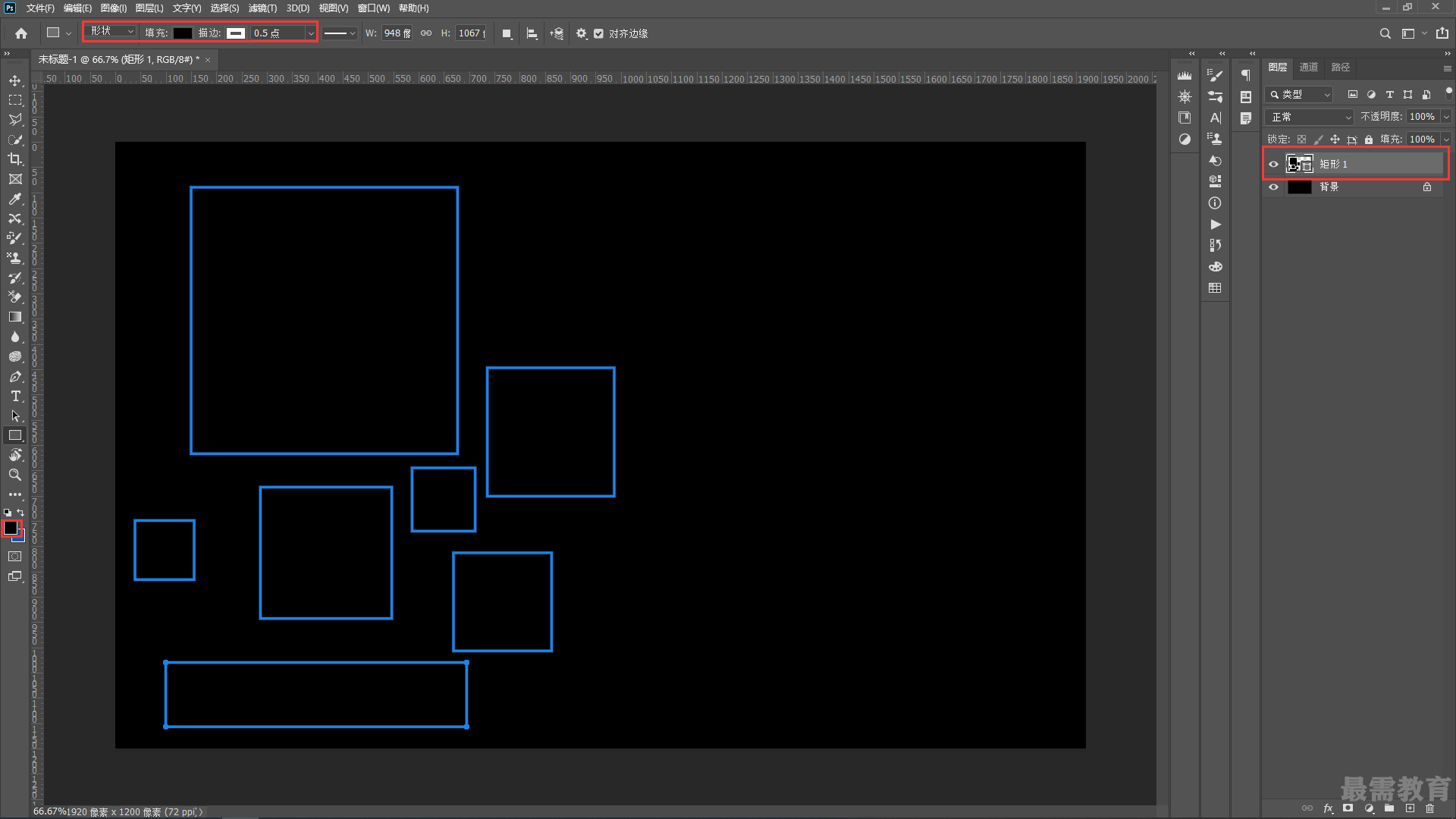Open the 形状 tool mode dropdown
This screenshot has height=819, width=1456.
(111, 31)
